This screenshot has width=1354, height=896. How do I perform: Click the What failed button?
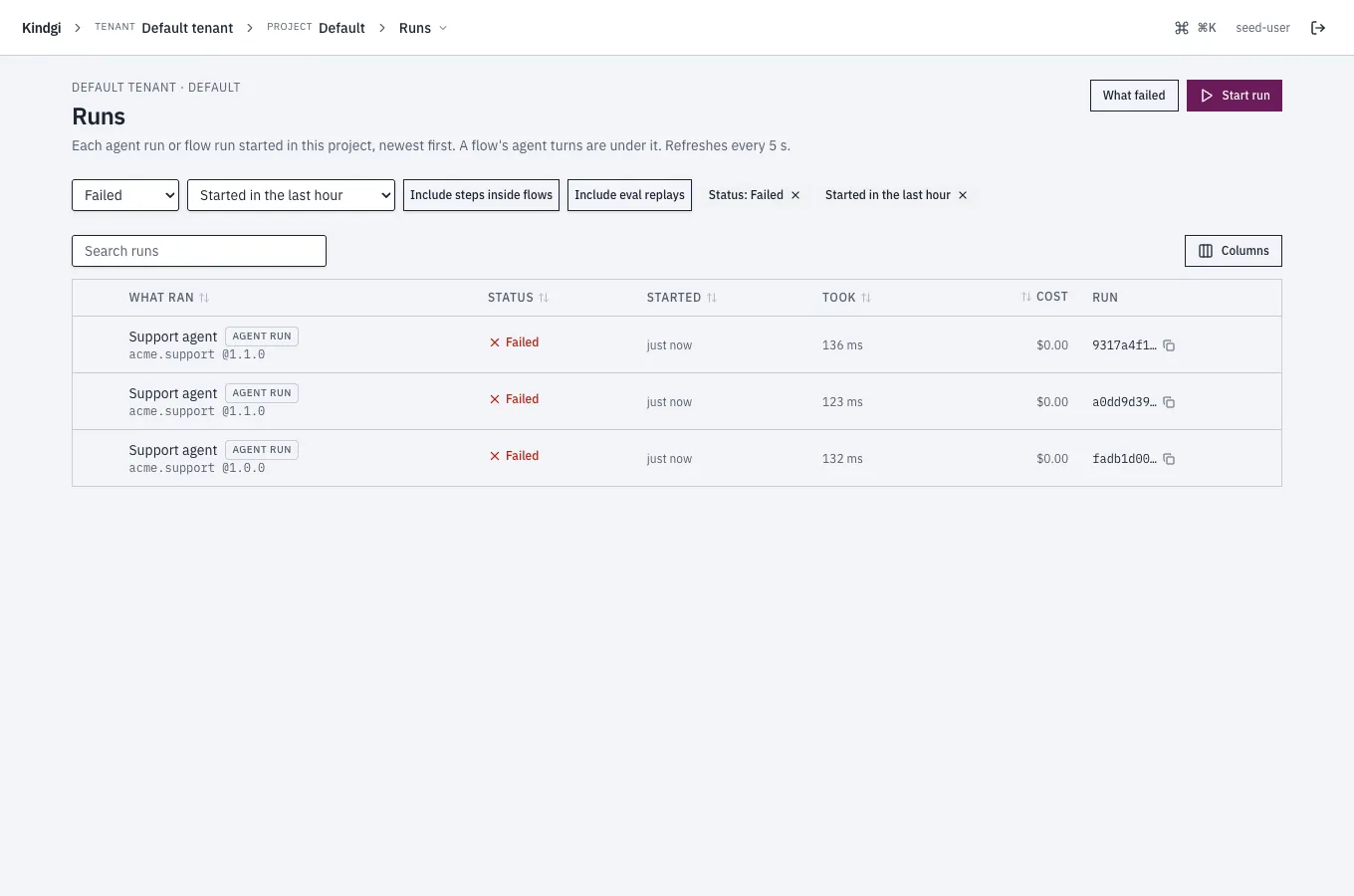1134,96
